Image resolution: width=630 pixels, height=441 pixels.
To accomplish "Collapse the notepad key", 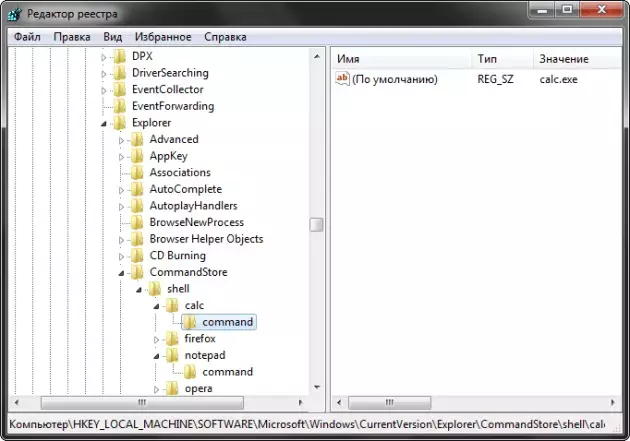I will pyautogui.click(x=157, y=356).
